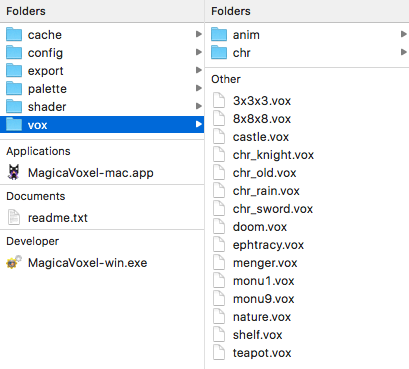This screenshot has height=369, width=409.
Task: Click the doom.vox file icon
Action: pos(219,226)
